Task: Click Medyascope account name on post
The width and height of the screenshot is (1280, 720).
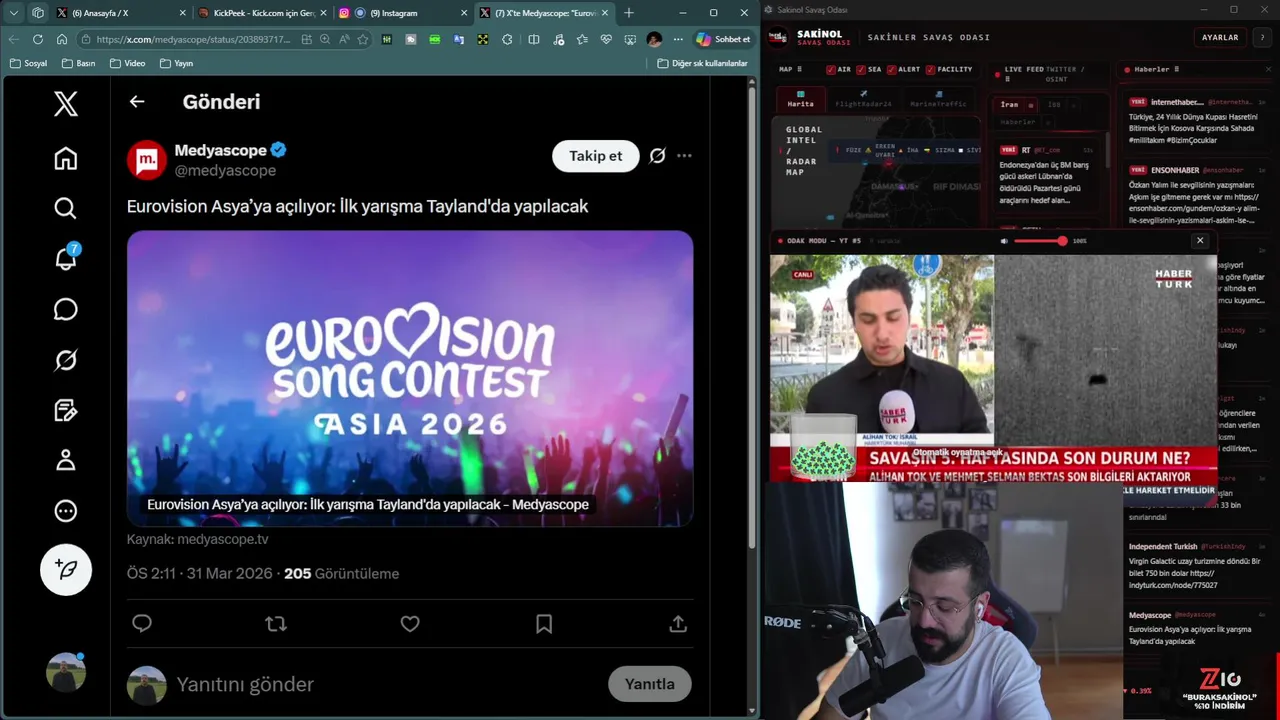Action: pyautogui.click(x=220, y=150)
